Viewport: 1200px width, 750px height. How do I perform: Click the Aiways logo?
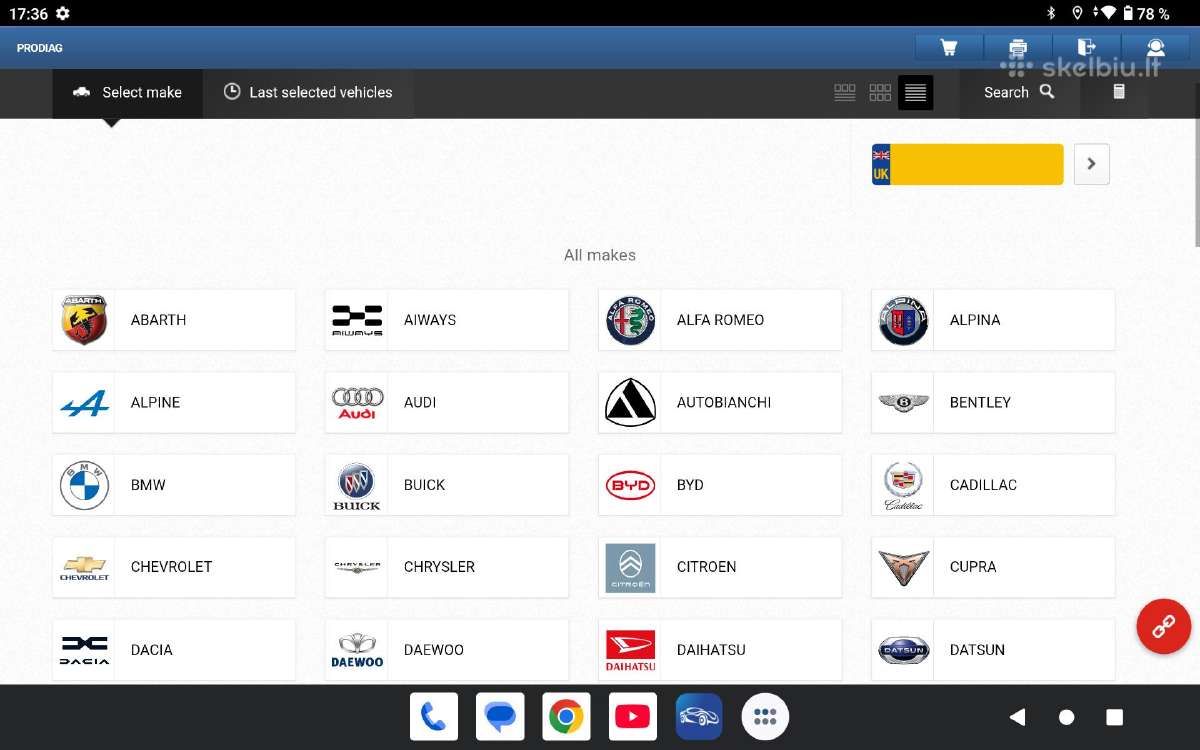(357, 320)
